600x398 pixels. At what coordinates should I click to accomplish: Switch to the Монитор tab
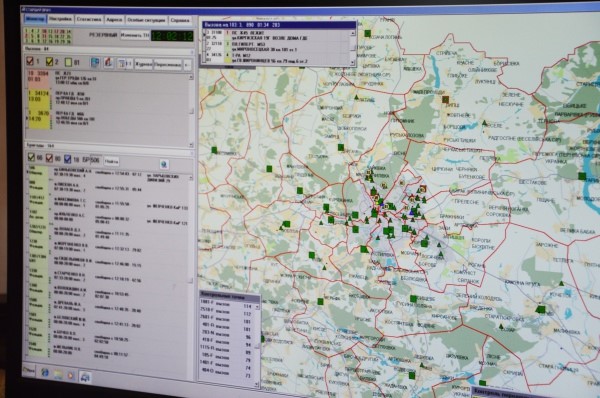(35, 19)
